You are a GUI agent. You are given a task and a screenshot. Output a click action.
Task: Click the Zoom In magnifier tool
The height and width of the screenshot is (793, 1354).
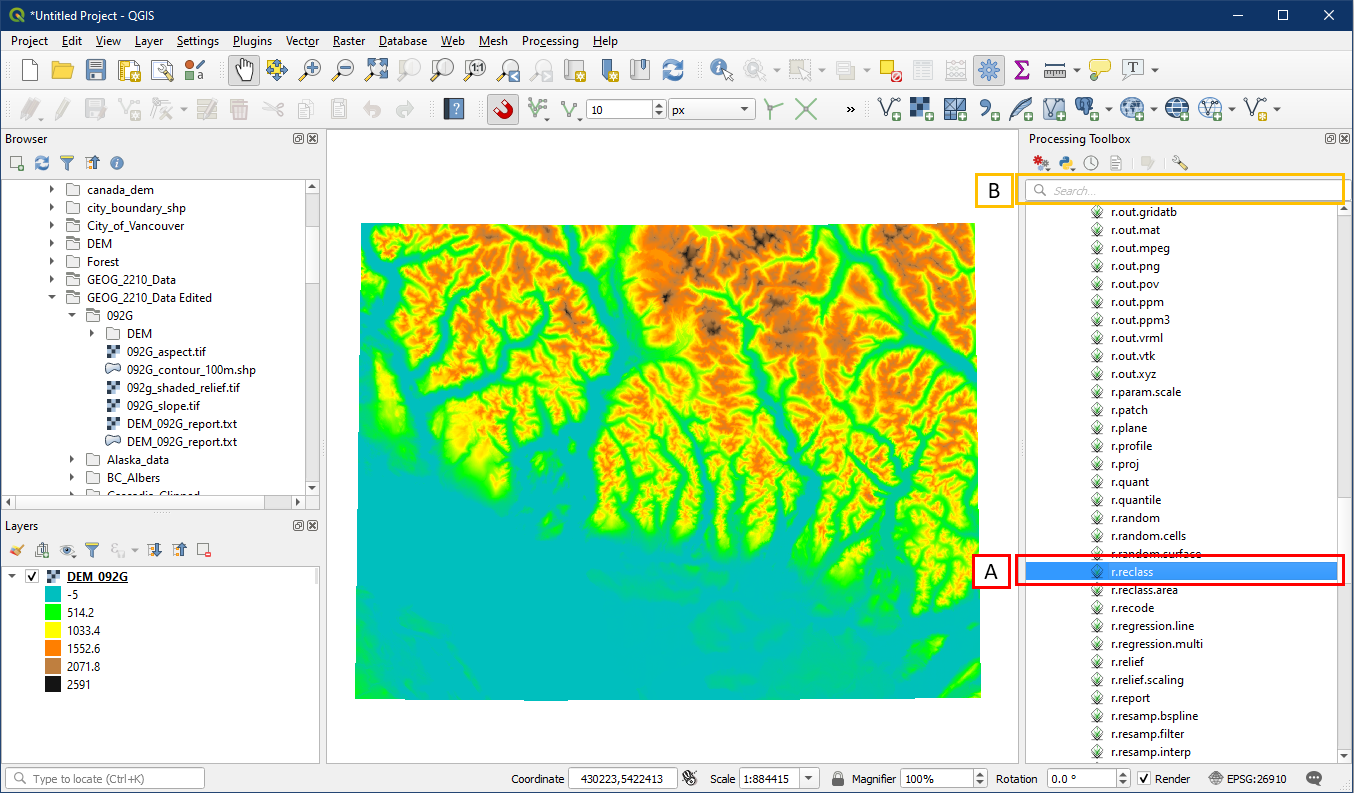(x=311, y=70)
